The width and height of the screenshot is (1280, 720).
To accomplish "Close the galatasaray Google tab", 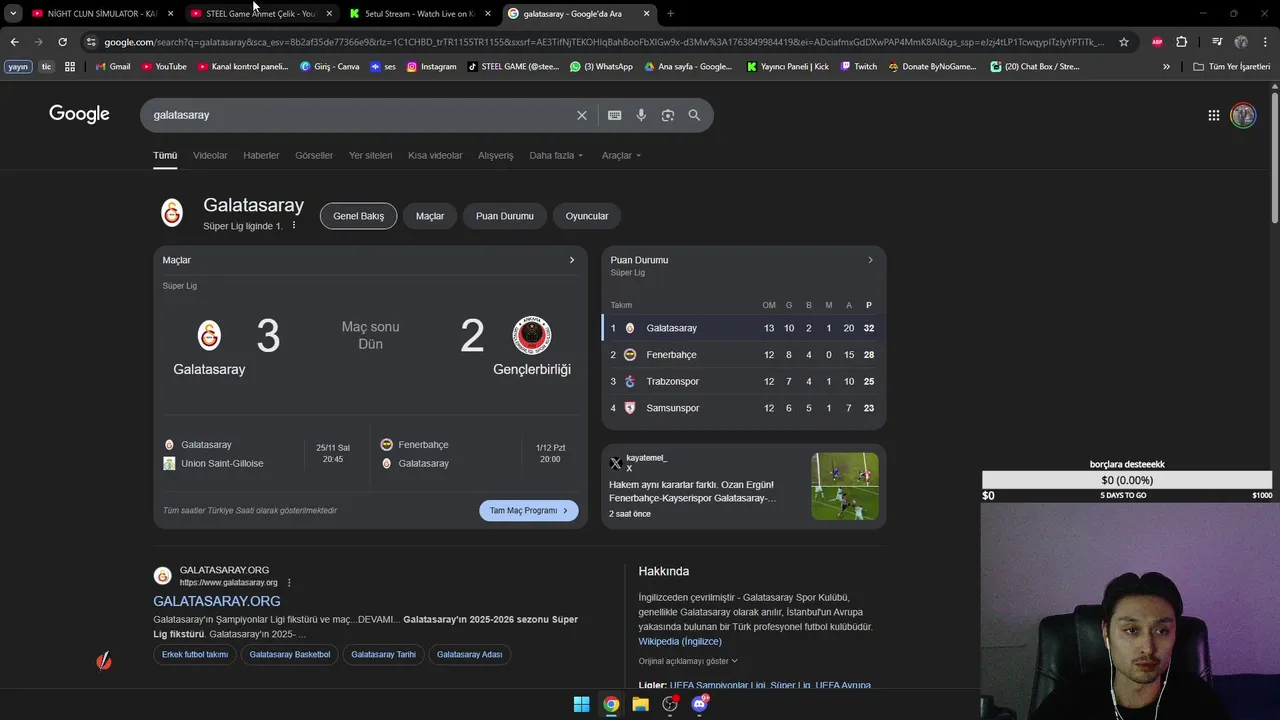I will [646, 14].
